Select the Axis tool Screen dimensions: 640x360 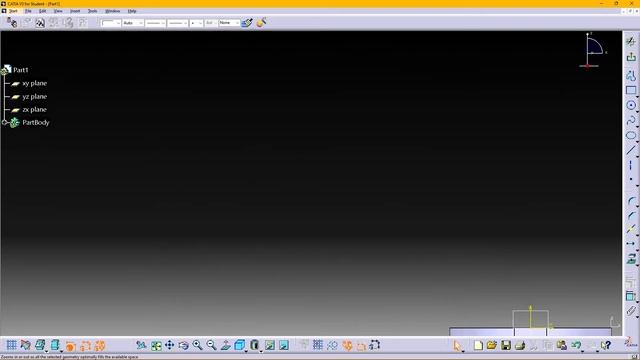point(631,165)
